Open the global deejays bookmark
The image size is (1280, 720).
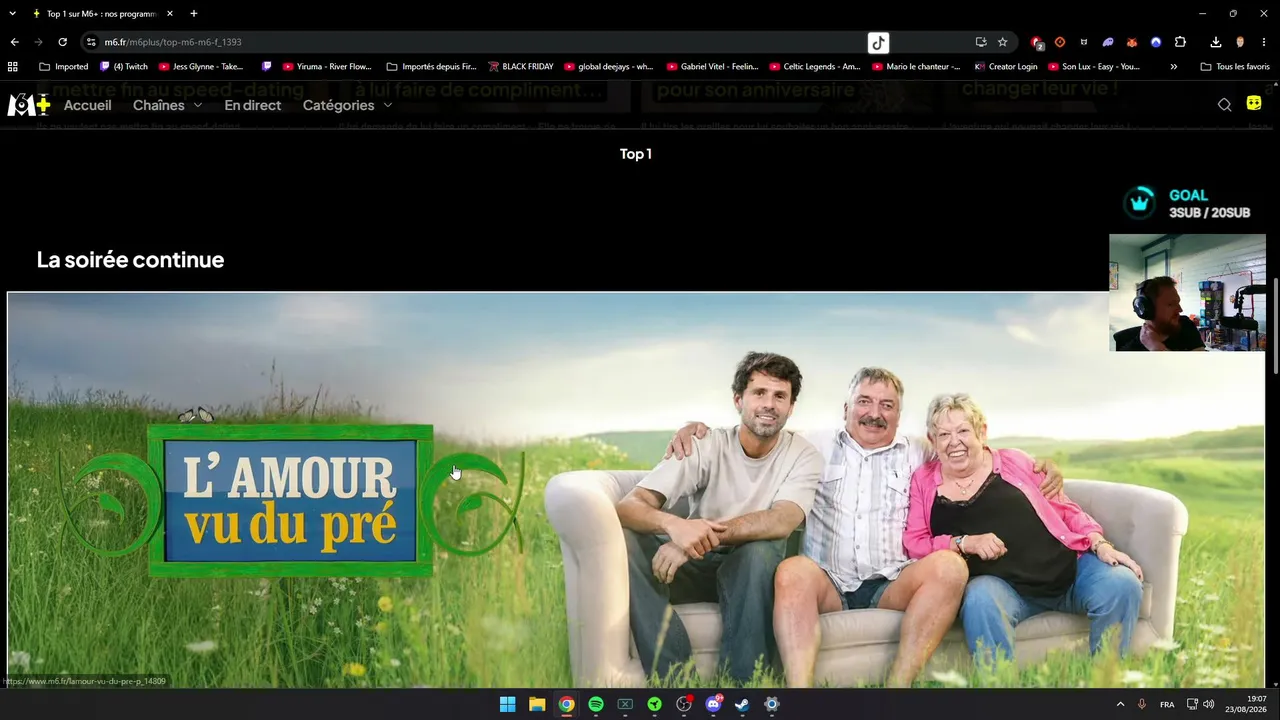[609, 67]
